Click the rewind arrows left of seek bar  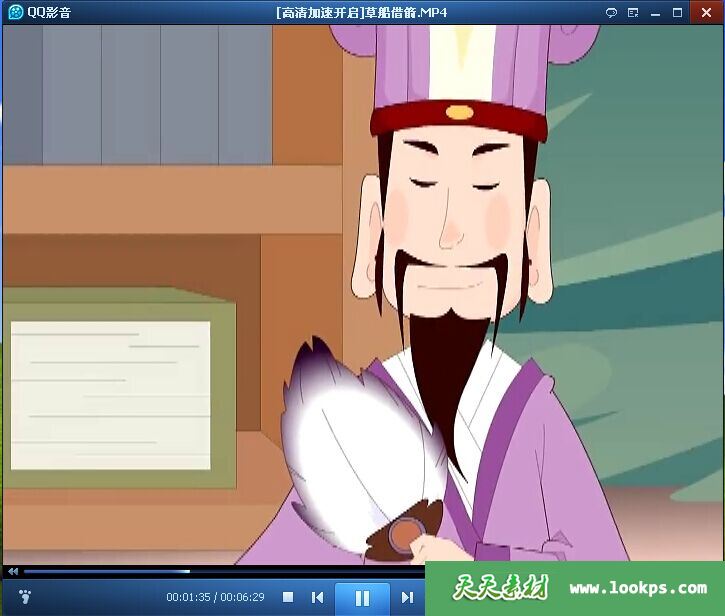pyautogui.click(x=13, y=572)
